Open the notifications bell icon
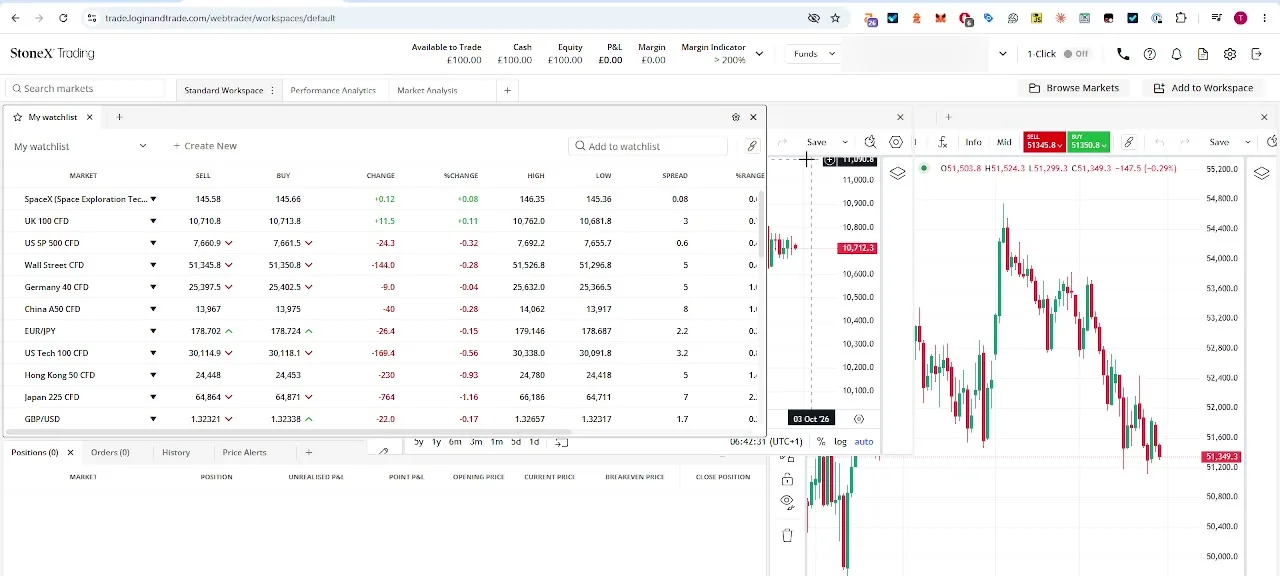Screen dimensions: 1280x576 point(1177,54)
